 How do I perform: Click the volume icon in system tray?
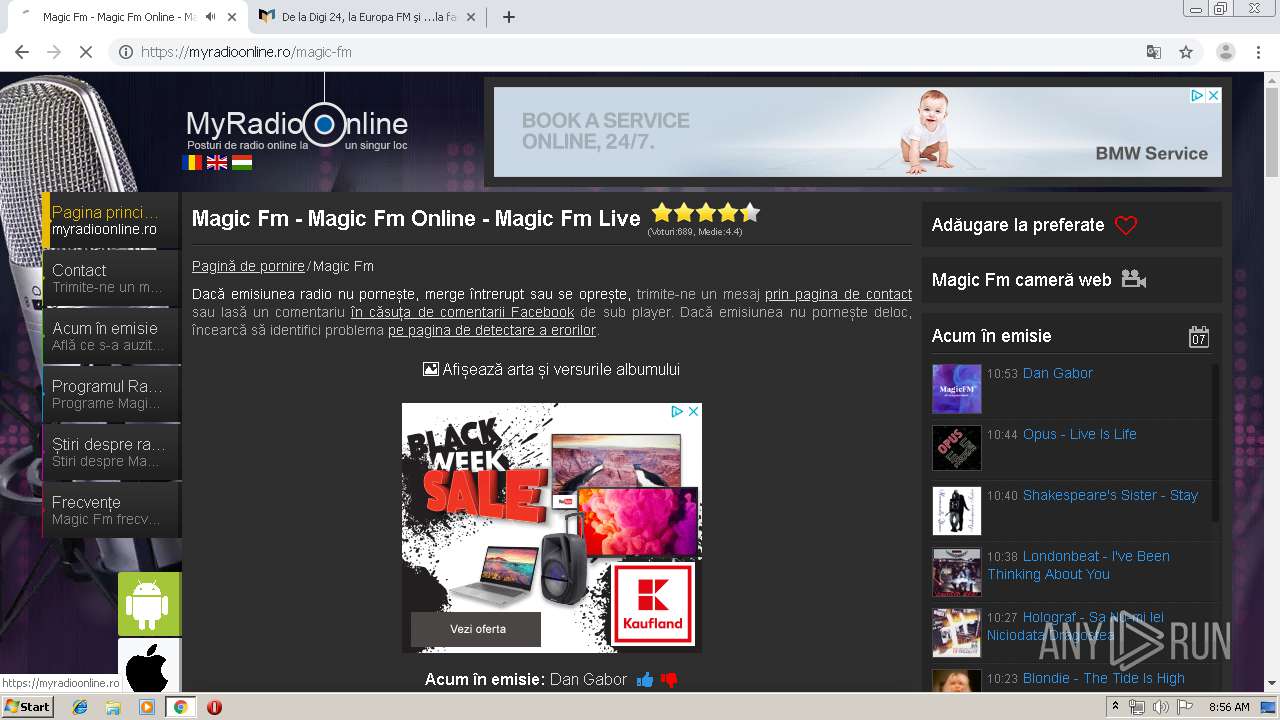(1160, 707)
